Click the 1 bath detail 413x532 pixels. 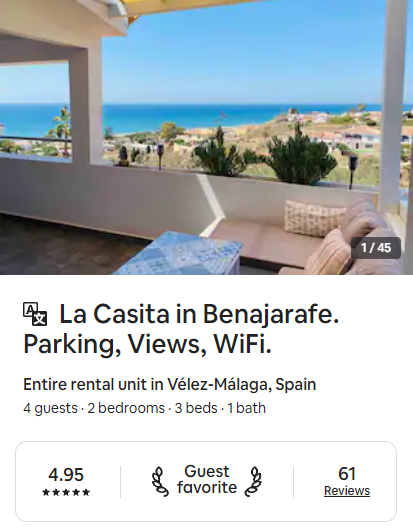(246, 408)
